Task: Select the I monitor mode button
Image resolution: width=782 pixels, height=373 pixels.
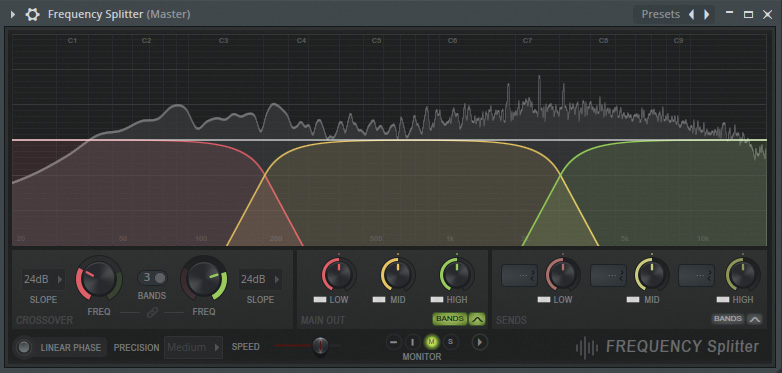Action: click(412, 342)
